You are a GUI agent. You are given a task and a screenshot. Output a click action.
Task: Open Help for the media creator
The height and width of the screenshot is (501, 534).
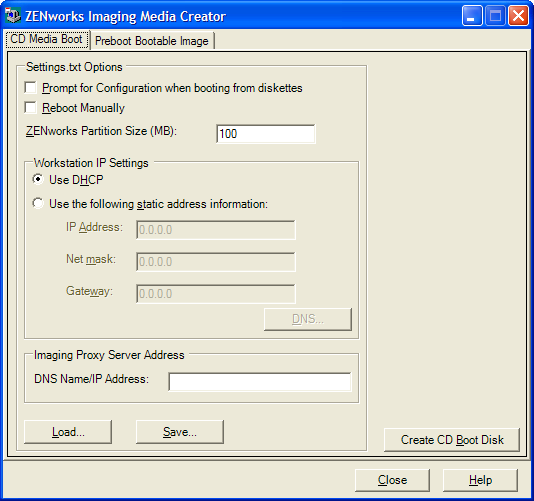click(481, 480)
